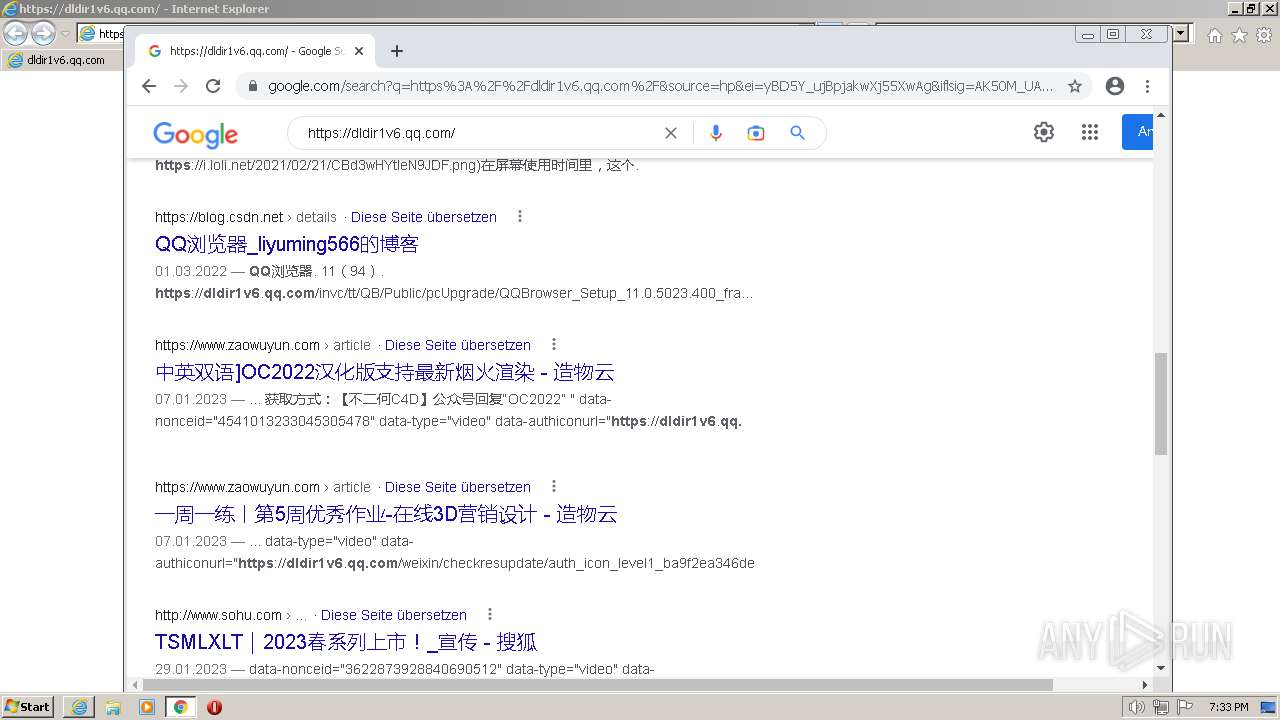Viewport: 1280px width, 720px height.
Task: Click the Google logo
Action: click(x=195, y=134)
